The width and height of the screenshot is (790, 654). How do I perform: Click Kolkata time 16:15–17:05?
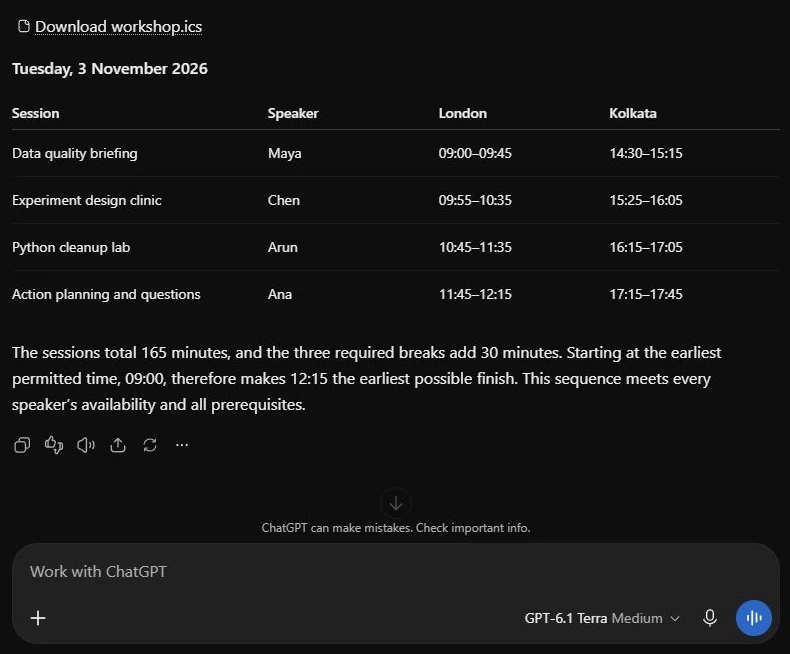tap(646, 247)
